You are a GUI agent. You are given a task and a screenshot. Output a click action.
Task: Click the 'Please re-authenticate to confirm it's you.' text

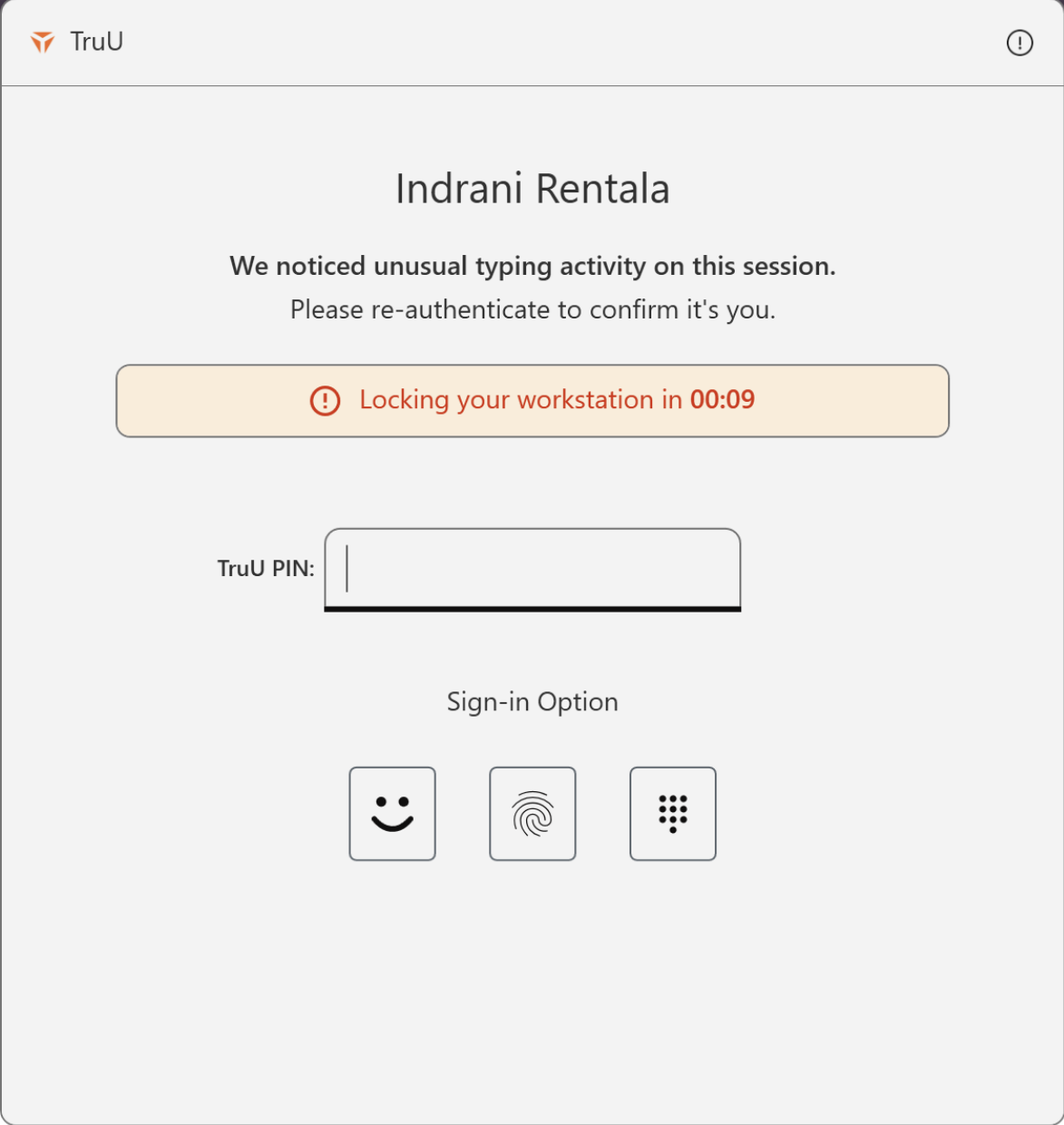pos(532,310)
